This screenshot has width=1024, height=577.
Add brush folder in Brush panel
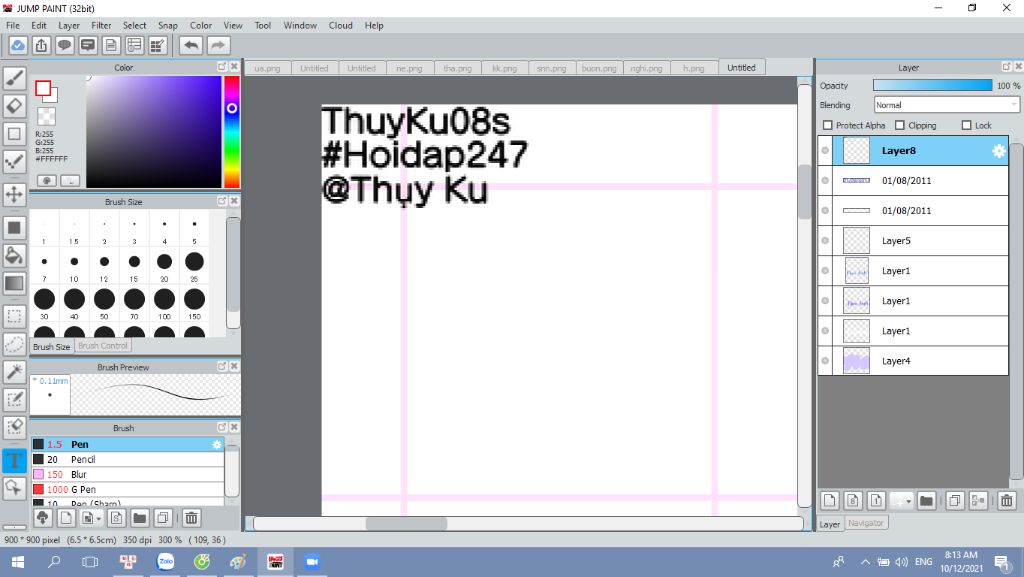[x=139, y=518]
